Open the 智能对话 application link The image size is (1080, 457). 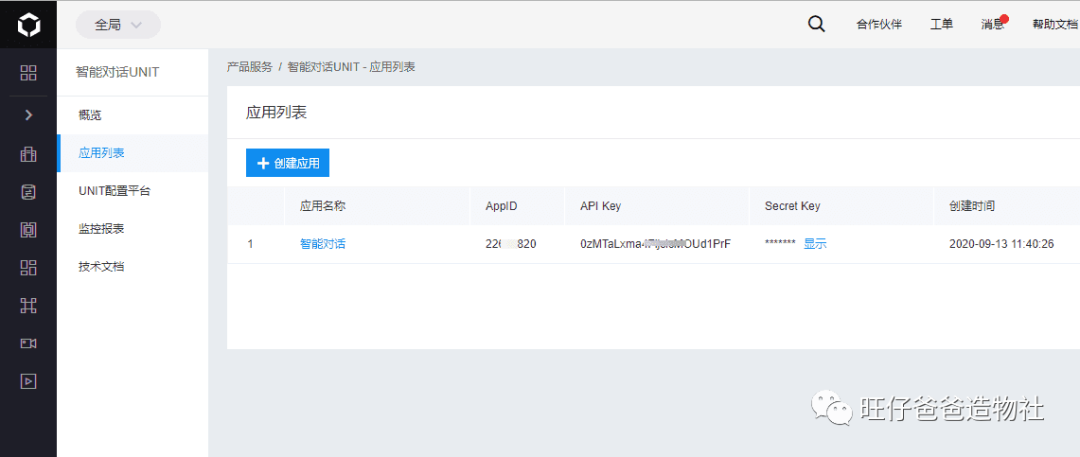(x=322, y=244)
